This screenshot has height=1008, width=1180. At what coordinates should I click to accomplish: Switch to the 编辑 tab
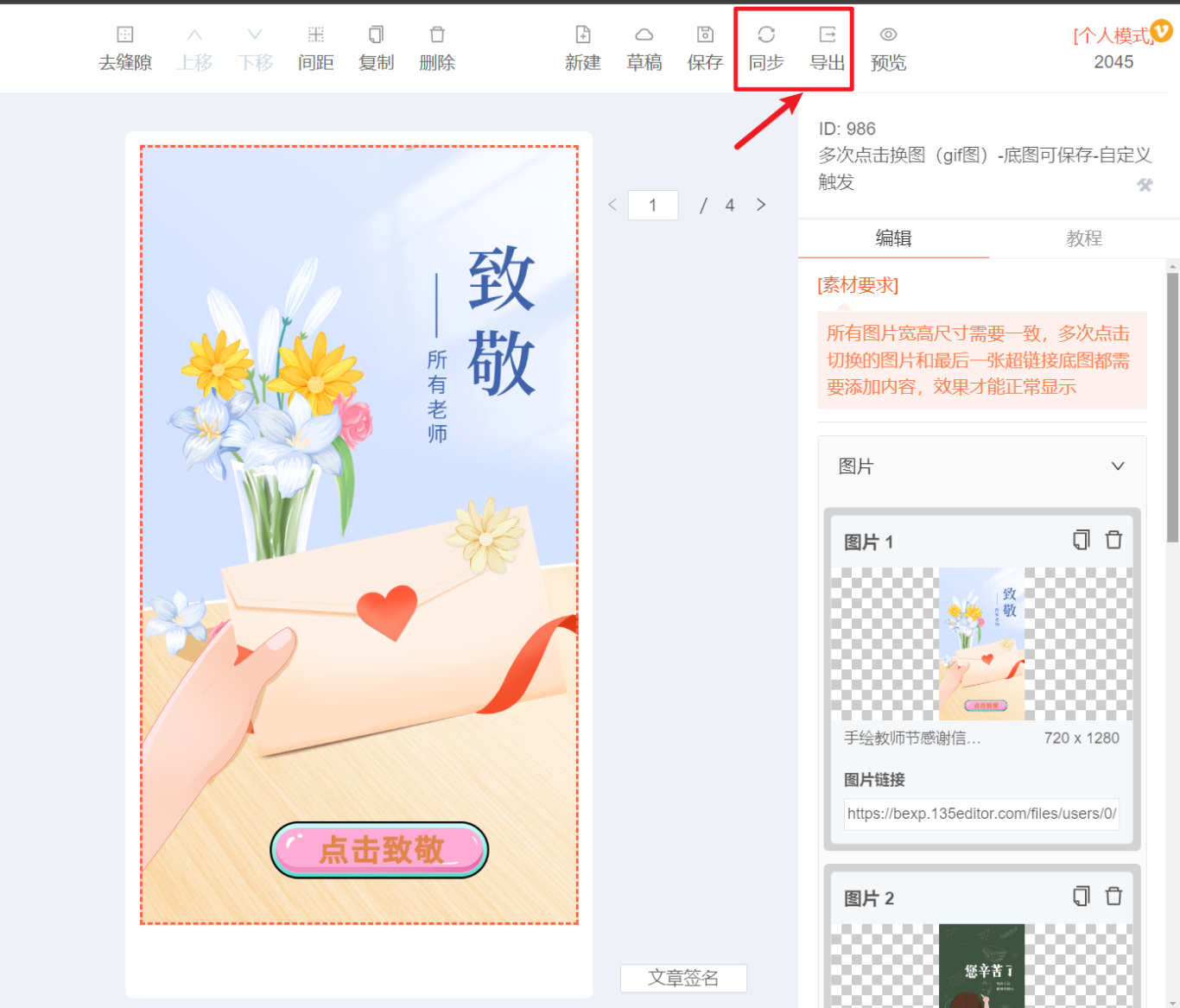click(x=893, y=238)
